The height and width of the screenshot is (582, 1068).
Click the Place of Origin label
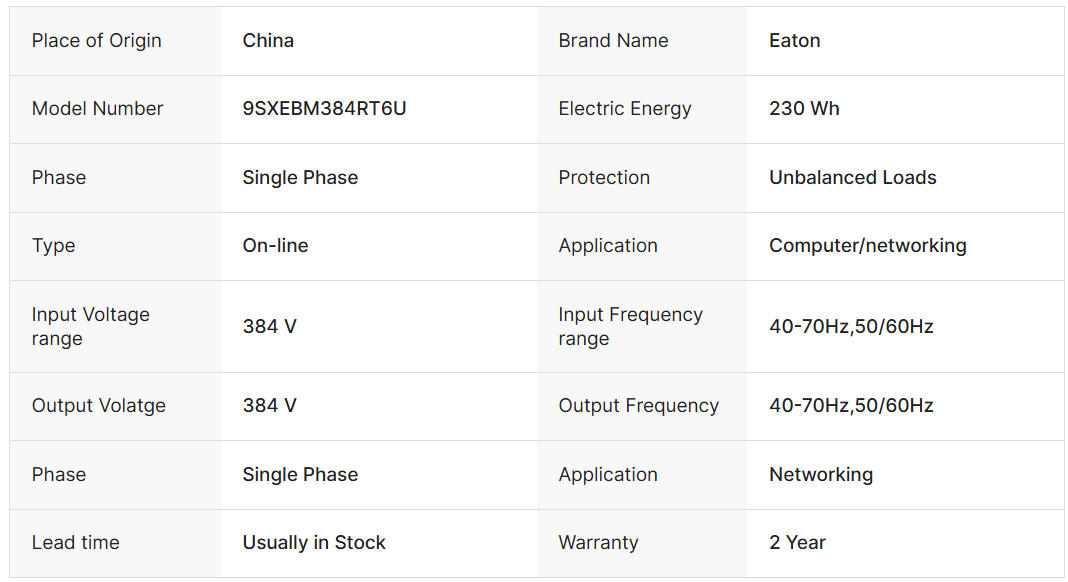tap(96, 41)
